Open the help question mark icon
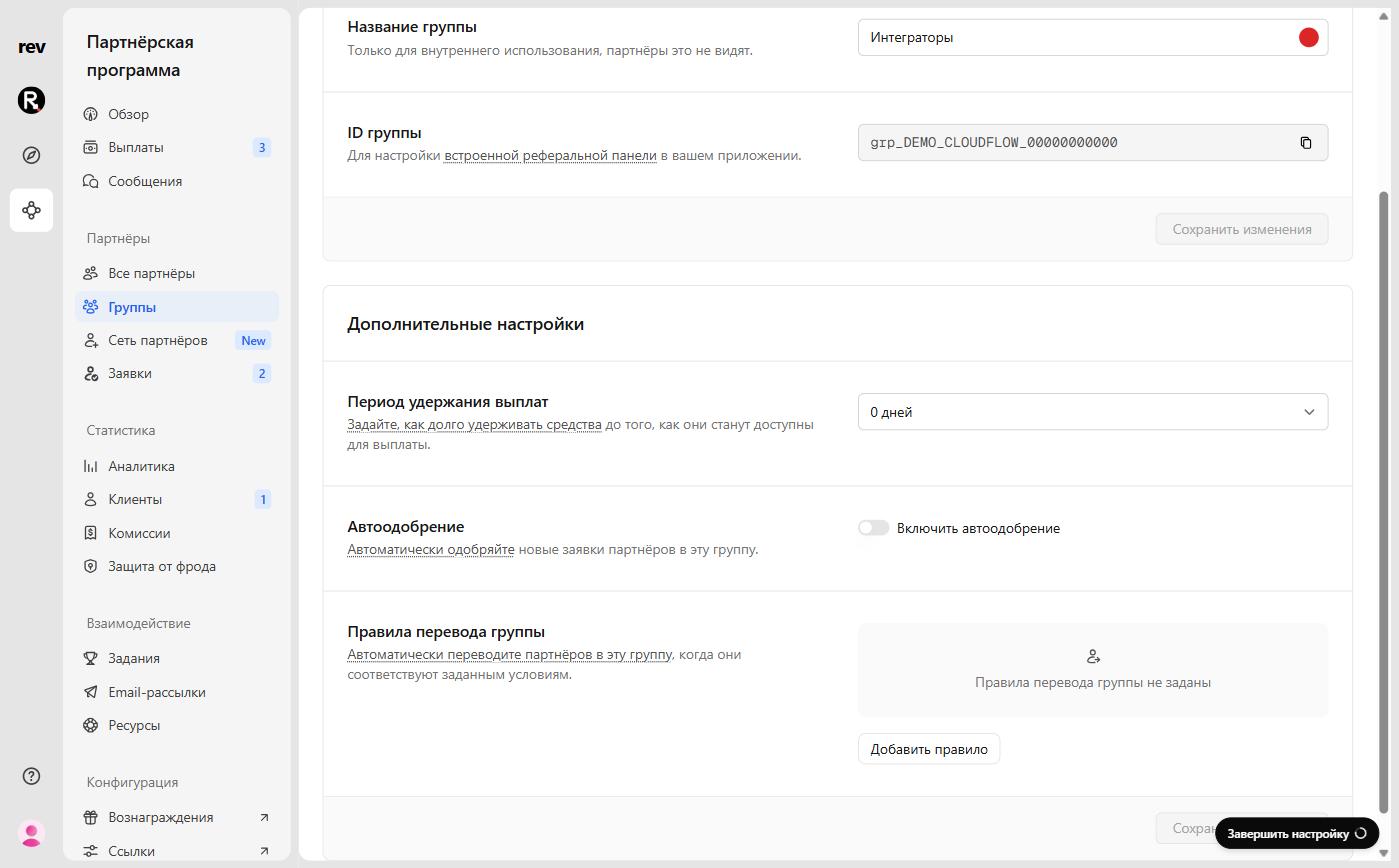Viewport: 1399px width, 868px height. pyautogui.click(x=31, y=776)
